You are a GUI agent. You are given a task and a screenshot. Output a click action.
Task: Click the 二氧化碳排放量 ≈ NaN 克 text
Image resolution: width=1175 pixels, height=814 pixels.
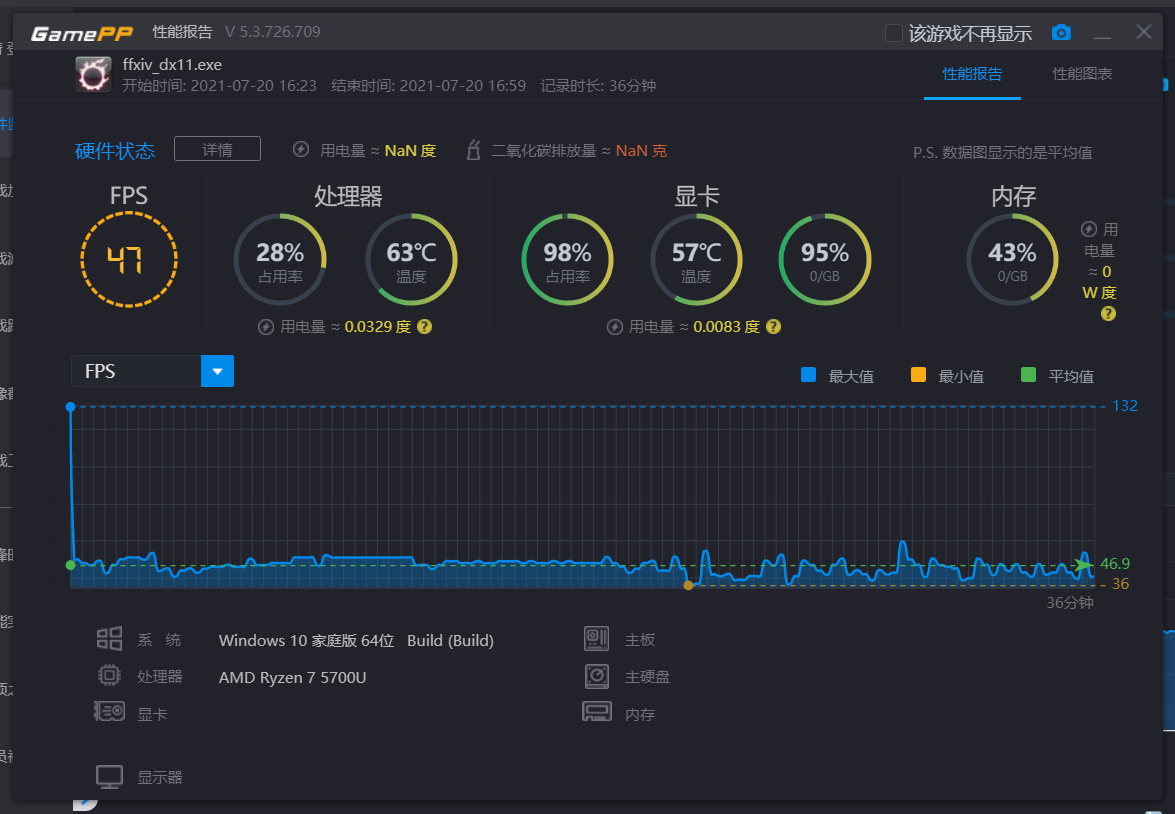point(579,151)
